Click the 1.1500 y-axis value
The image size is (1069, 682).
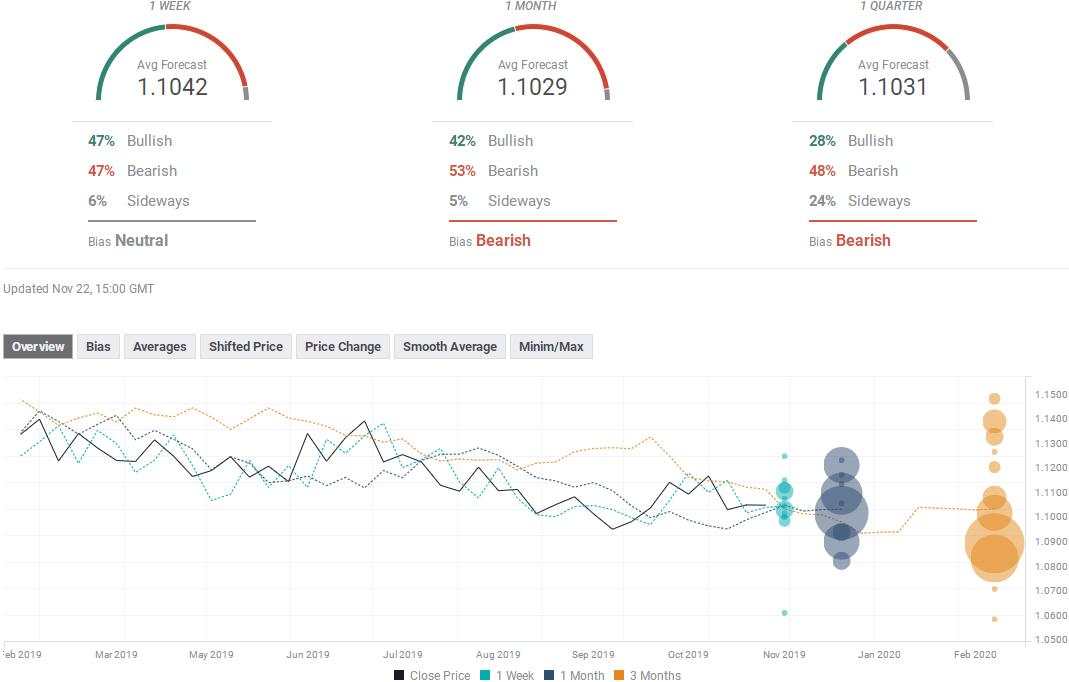1051,394
